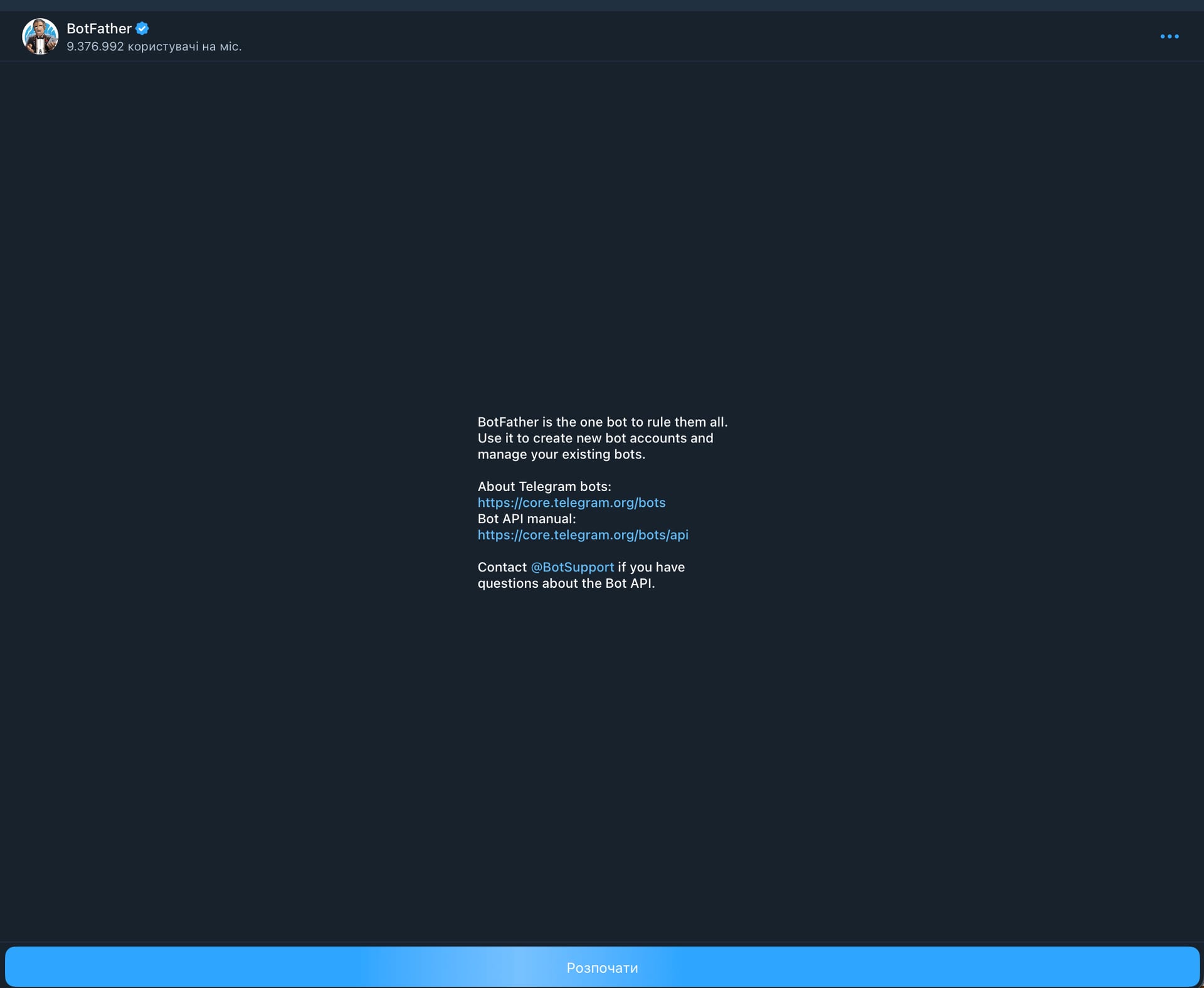This screenshot has width=1204, height=988.
Task: Click the 'questions about the Bot API.' line
Action: [566, 583]
